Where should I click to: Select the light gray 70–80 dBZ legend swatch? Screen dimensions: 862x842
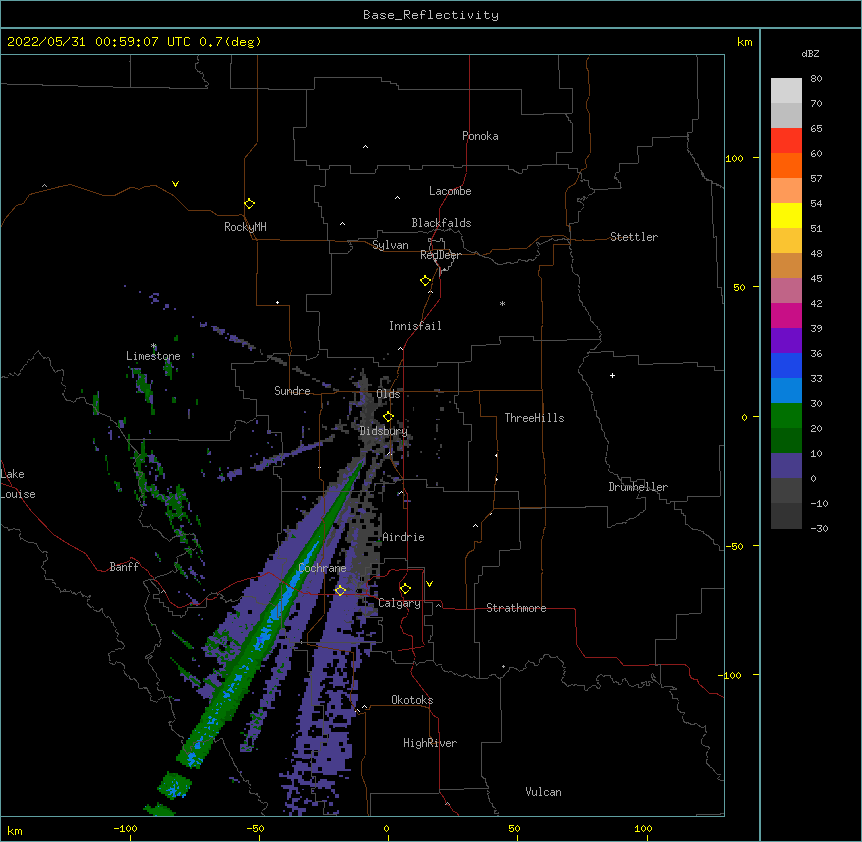point(786,91)
